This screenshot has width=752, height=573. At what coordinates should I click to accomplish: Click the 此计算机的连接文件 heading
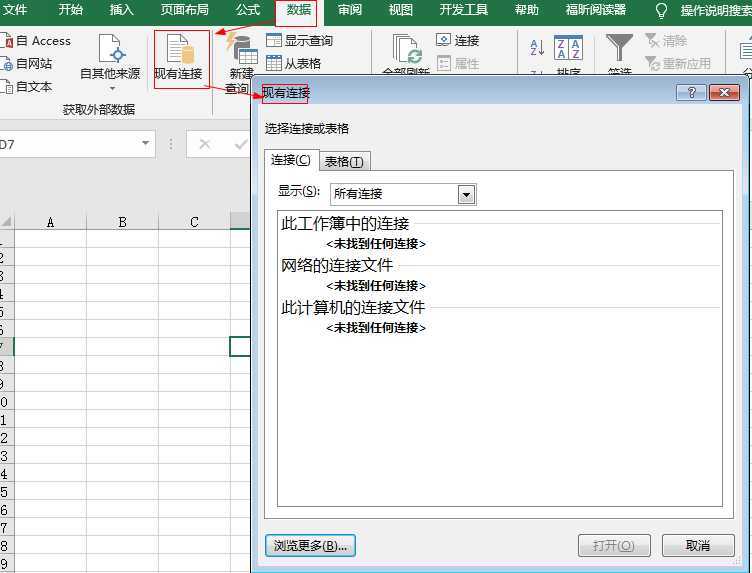click(353, 307)
